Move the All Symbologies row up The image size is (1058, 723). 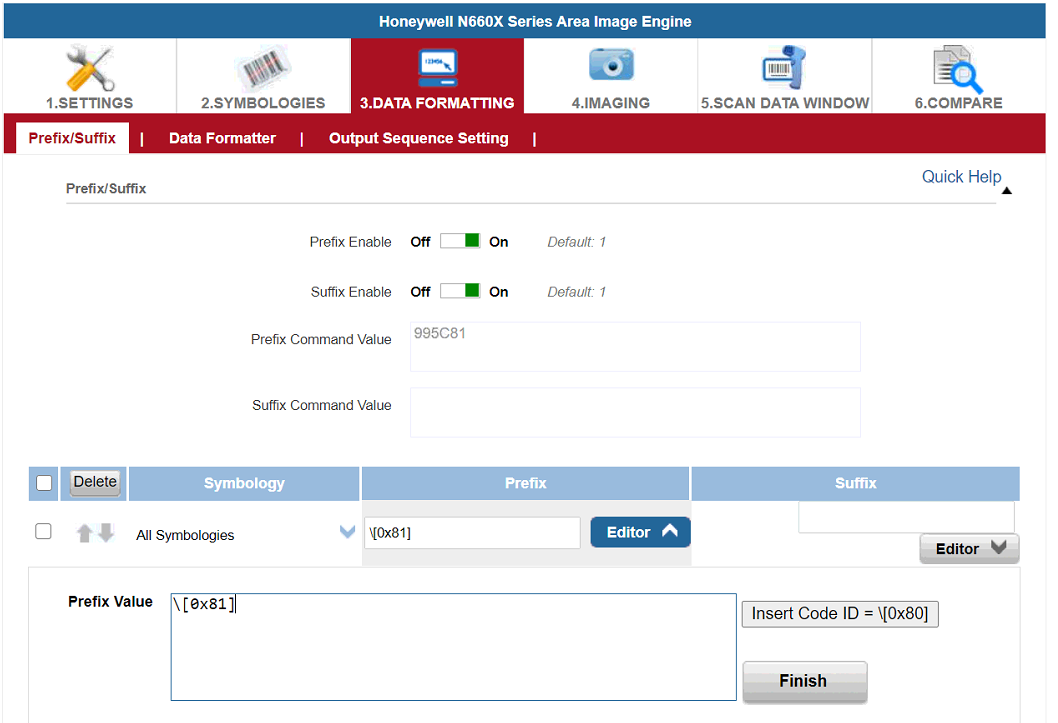(84, 533)
